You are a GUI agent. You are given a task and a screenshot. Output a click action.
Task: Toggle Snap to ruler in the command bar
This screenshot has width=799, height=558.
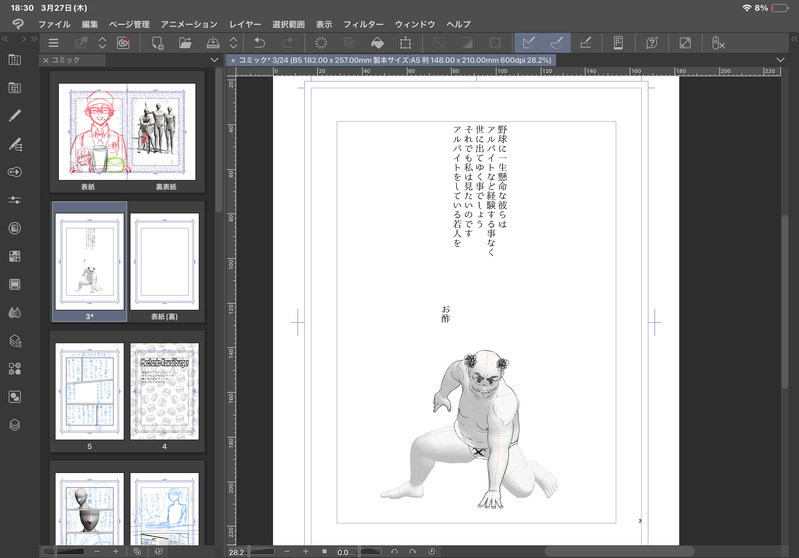[531, 43]
